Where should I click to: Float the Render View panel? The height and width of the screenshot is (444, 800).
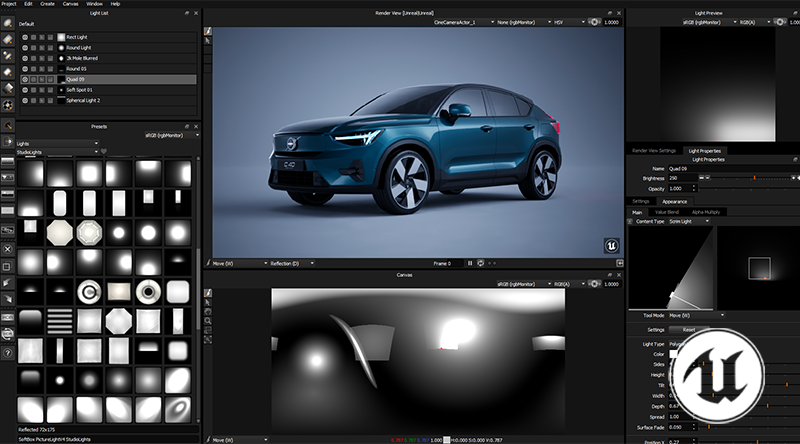coord(610,13)
